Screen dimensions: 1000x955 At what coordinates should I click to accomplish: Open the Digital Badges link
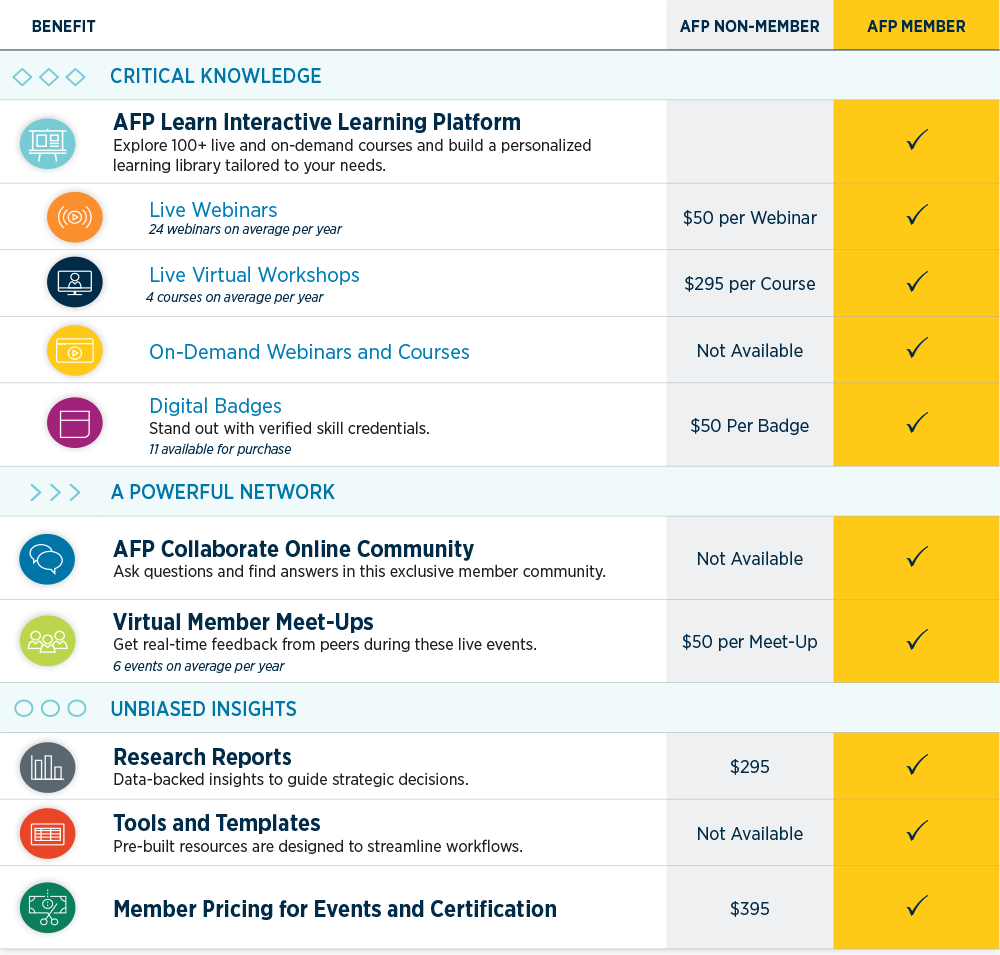point(216,406)
